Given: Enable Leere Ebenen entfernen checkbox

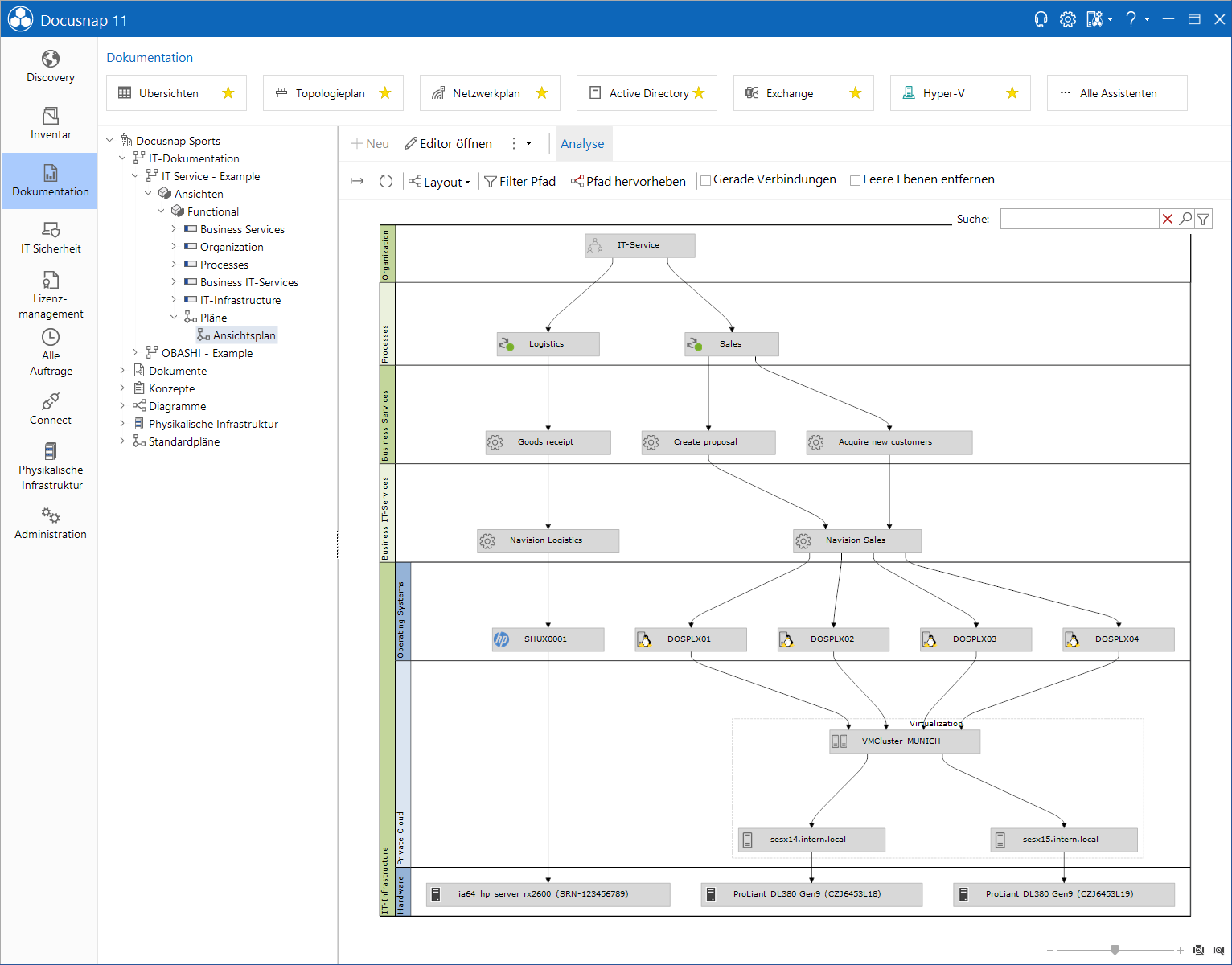Looking at the screenshot, I should pyautogui.click(x=855, y=180).
